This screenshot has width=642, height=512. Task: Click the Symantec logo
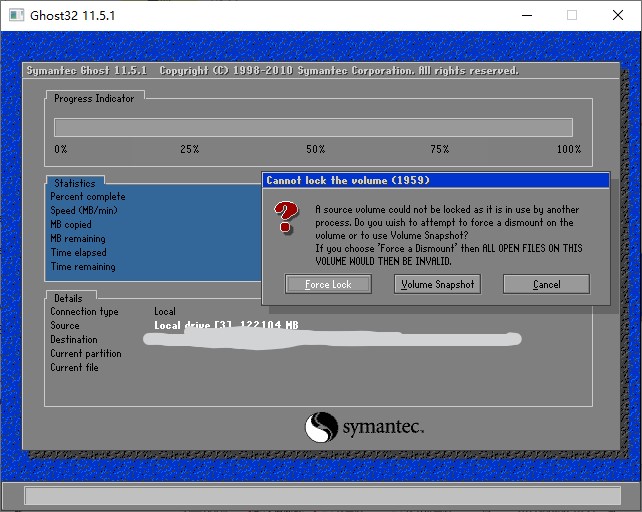click(364, 427)
